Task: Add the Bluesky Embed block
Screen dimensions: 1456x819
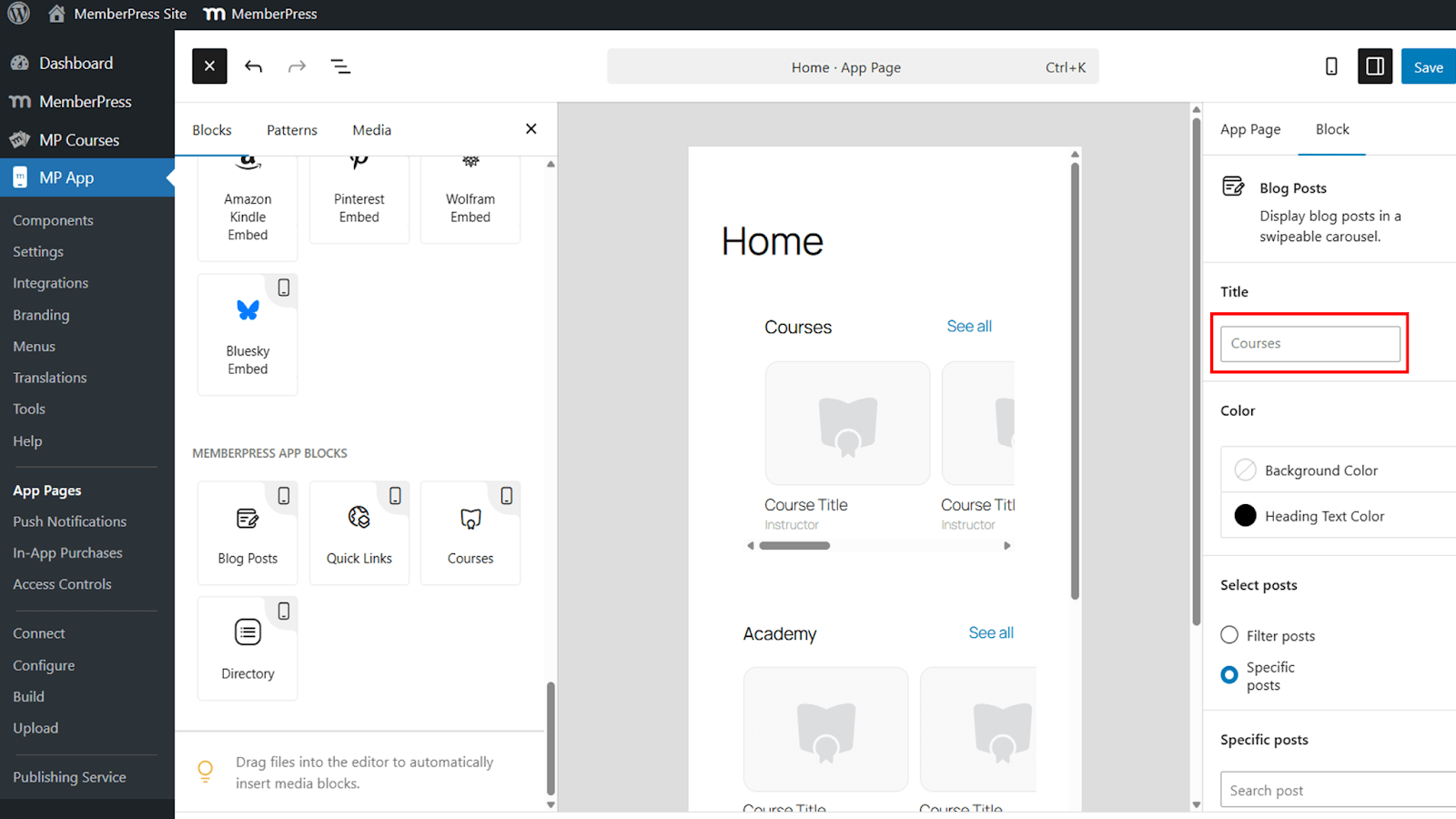Action: [248, 334]
